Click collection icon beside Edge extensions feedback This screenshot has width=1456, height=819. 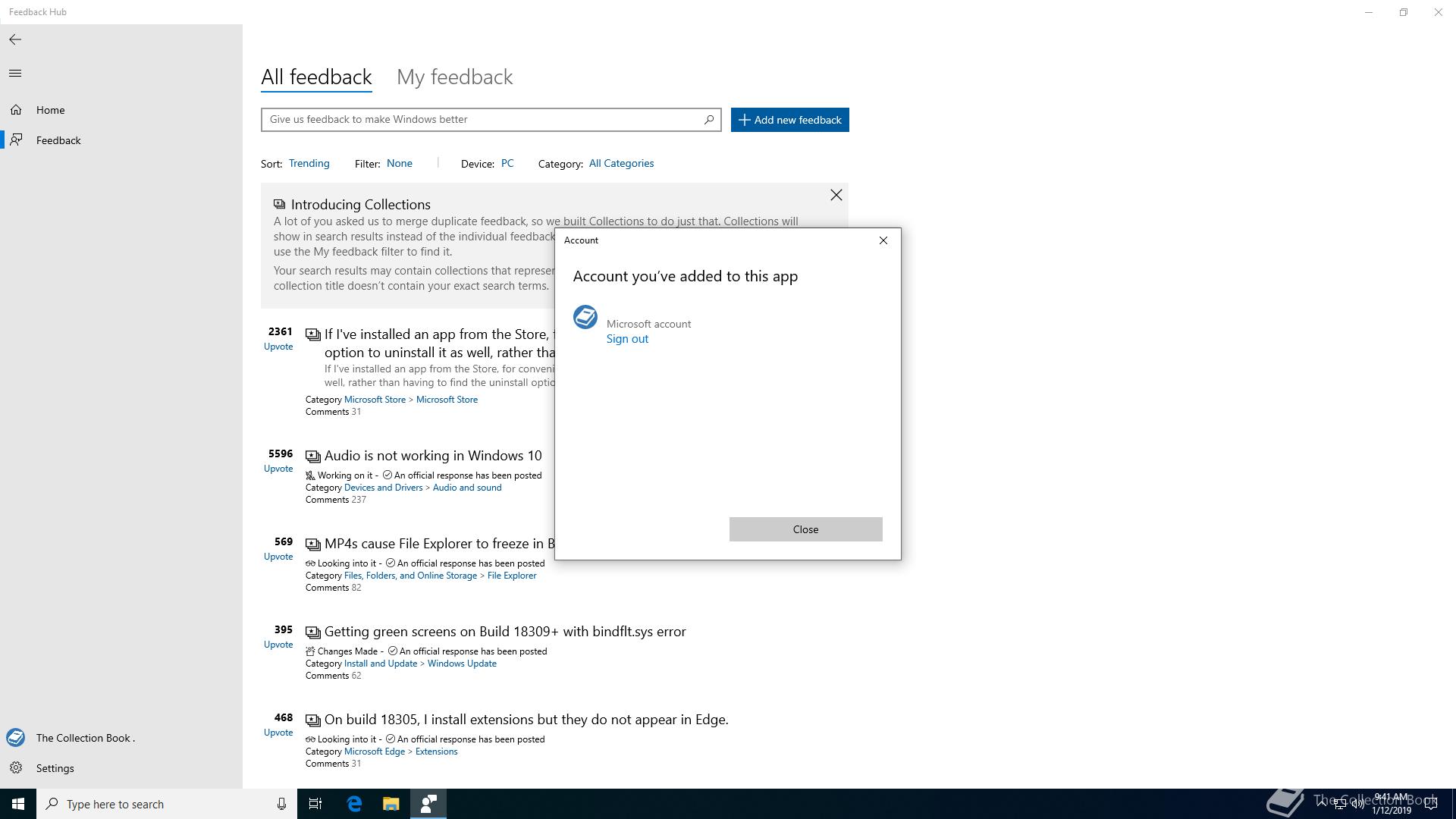click(312, 720)
